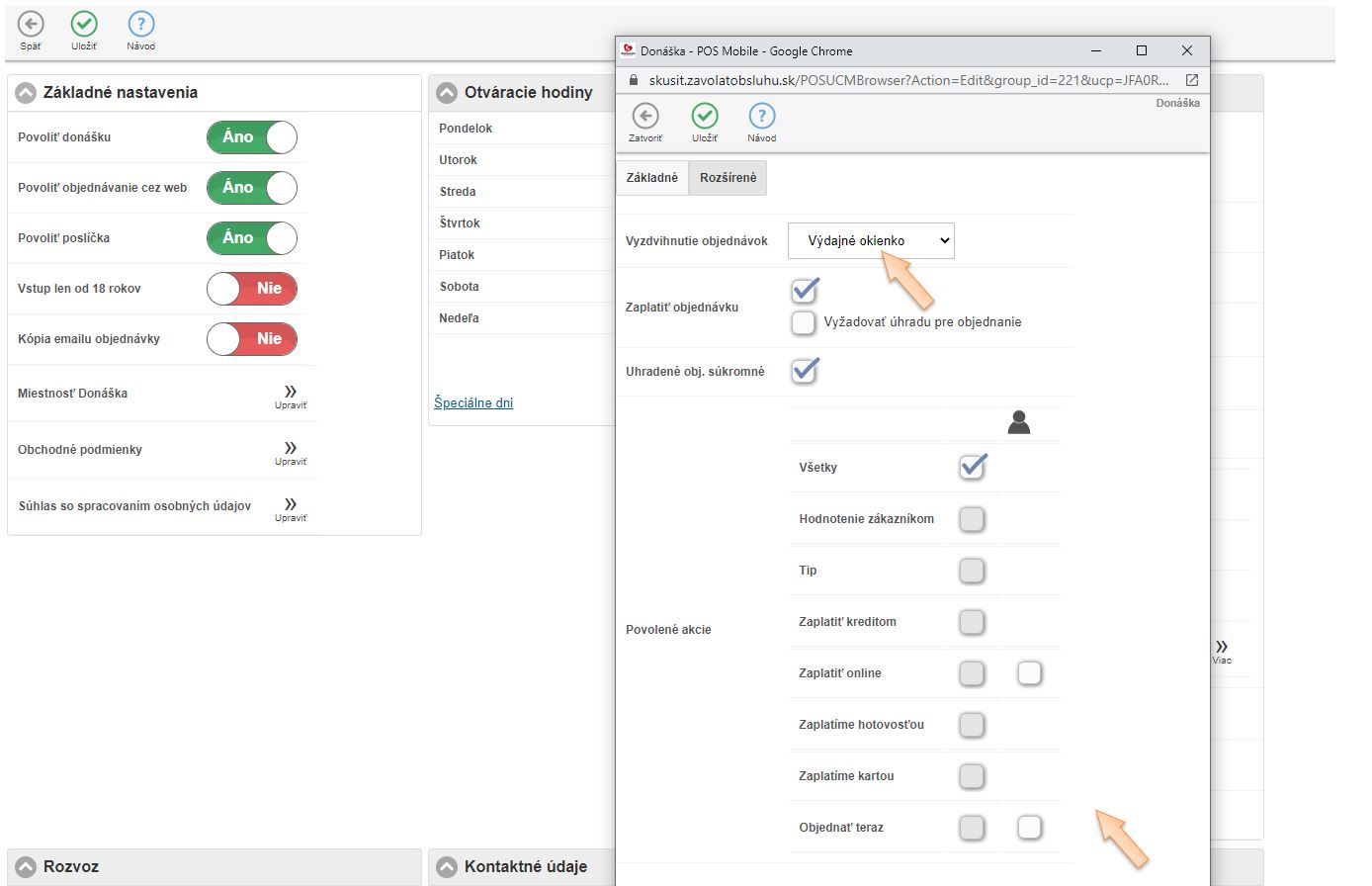Click the main page Uložiť checkmark icon
Viewport: 1372px width, 886px height.
coord(84,24)
